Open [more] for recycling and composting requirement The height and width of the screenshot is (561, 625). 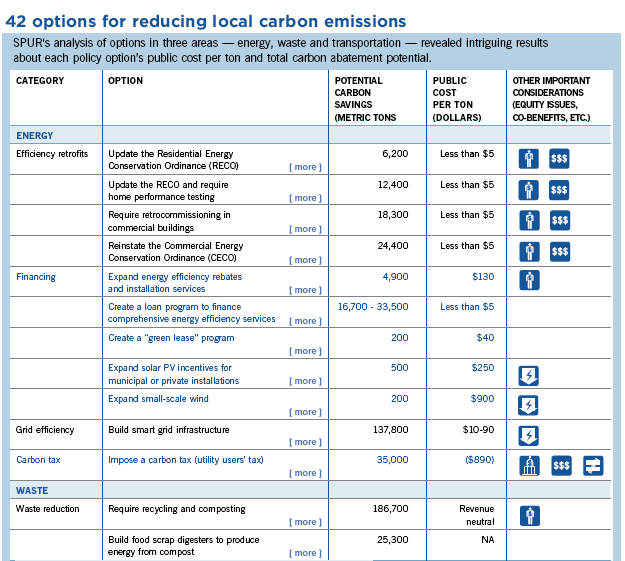point(305,522)
